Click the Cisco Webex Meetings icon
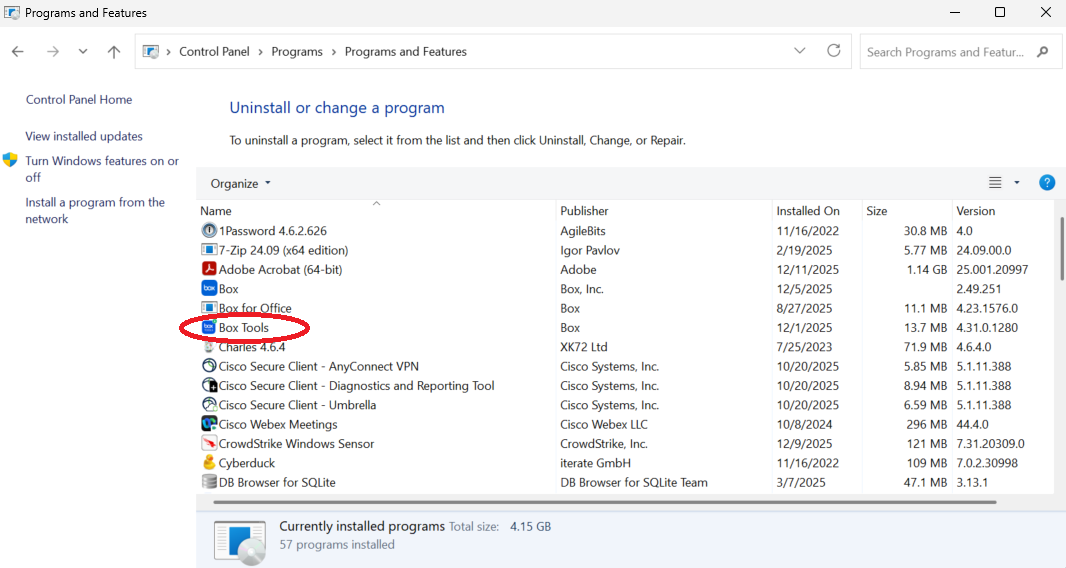The width and height of the screenshot is (1066, 568). (209, 424)
